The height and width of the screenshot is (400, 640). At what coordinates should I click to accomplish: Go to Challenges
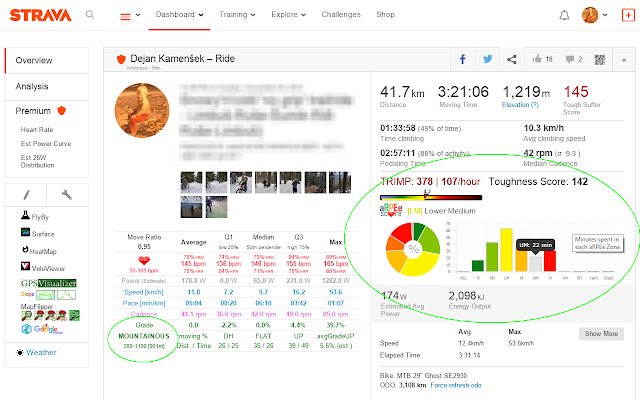point(341,15)
